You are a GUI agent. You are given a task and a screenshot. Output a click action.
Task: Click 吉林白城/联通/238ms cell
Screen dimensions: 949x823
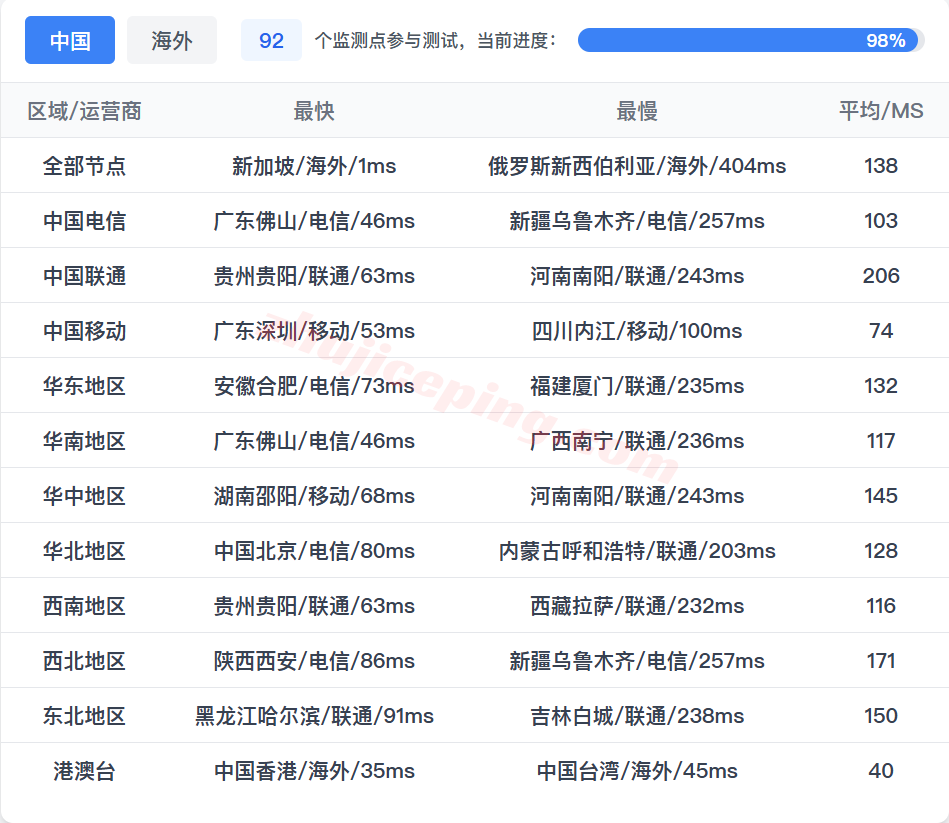pyautogui.click(x=637, y=716)
